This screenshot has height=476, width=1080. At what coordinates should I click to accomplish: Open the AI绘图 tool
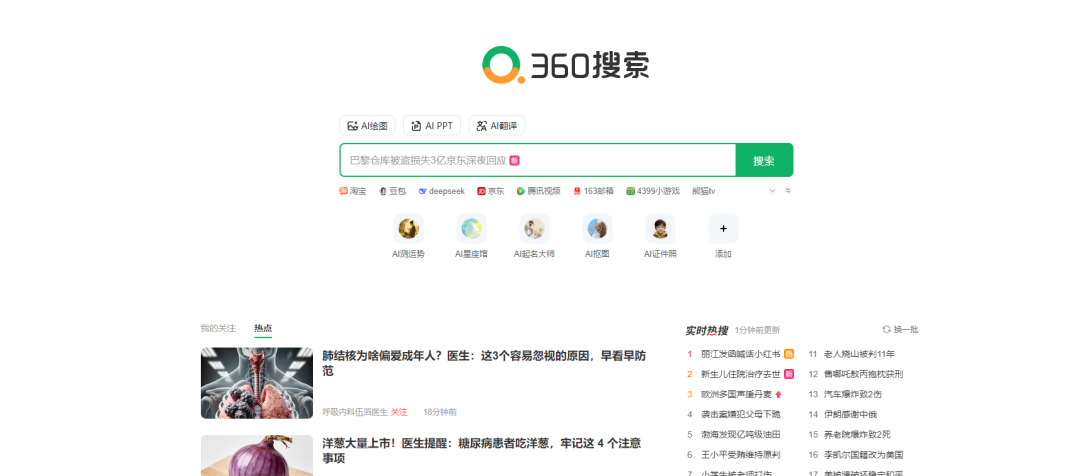tap(367, 125)
